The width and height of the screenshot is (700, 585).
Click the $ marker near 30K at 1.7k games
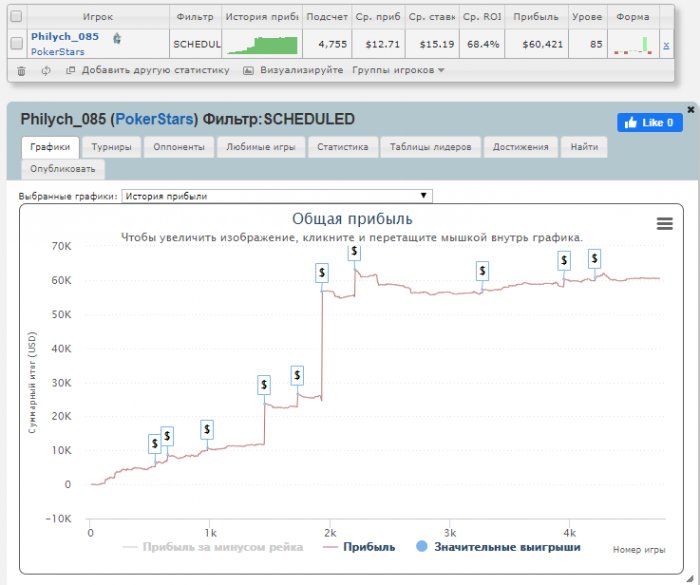297,375
